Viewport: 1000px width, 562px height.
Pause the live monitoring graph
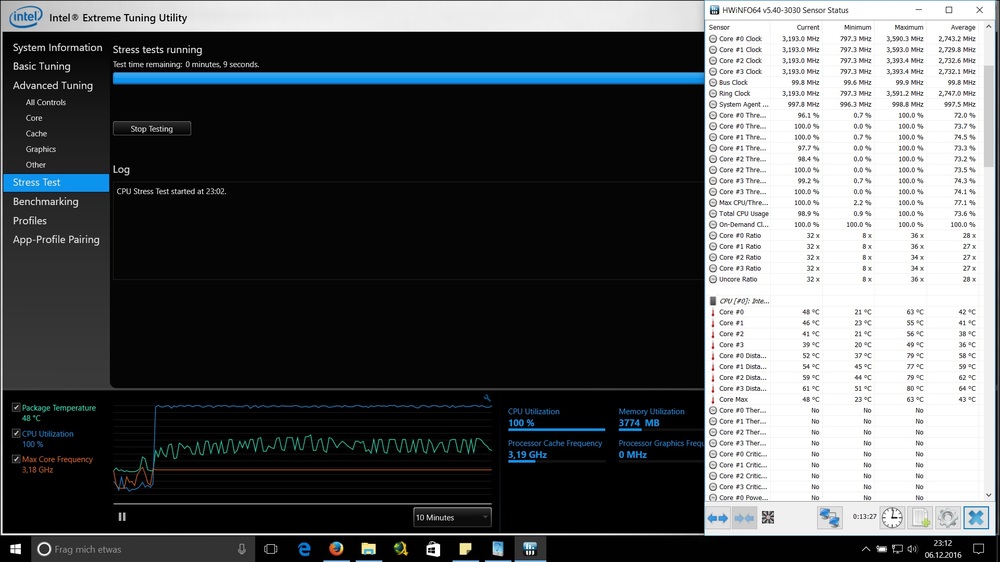pos(122,517)
